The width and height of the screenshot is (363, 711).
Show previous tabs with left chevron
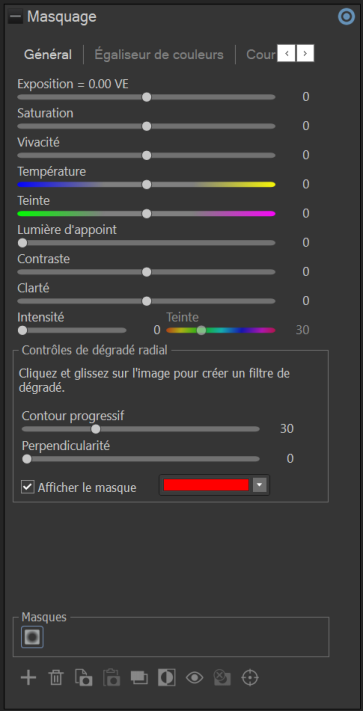tap(286, 54)
